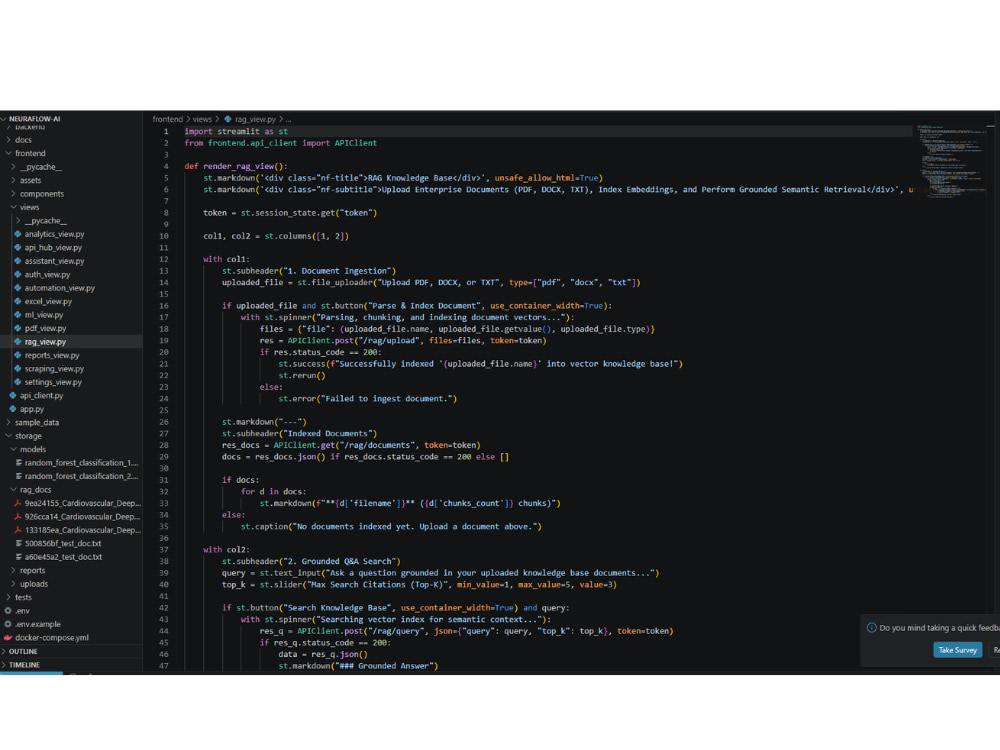Click the text file icon beside 500856bf_test_doc.txt
Viewport: 1000px width, 750px height.
pyautogui.click(x=18, y=543)
